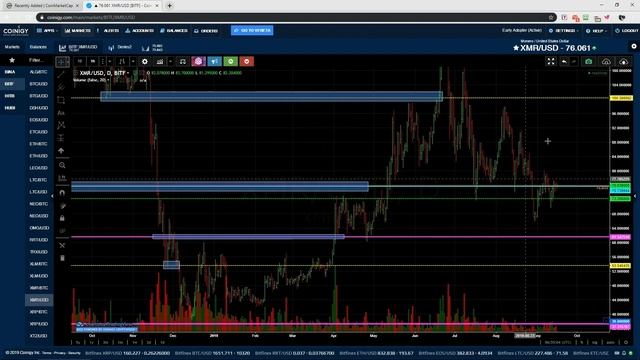The width and height of the screenshot is (640, 360).
Task: Open the ALERTS menu item
Action: (x=108, y=31)
